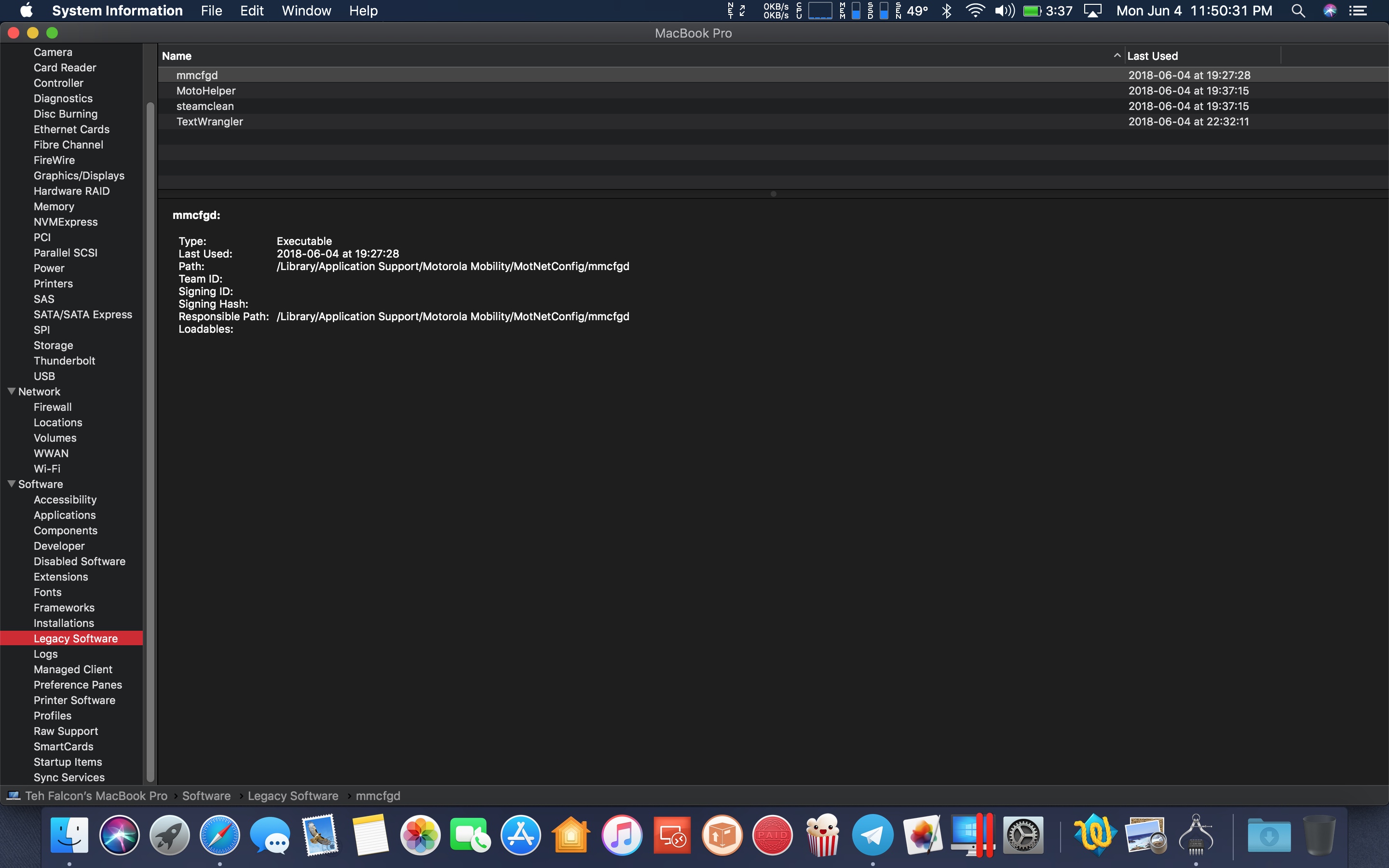This screenshot has height=868, width=1389.
Task: Open Photos from the Dock
Action: 421,835
